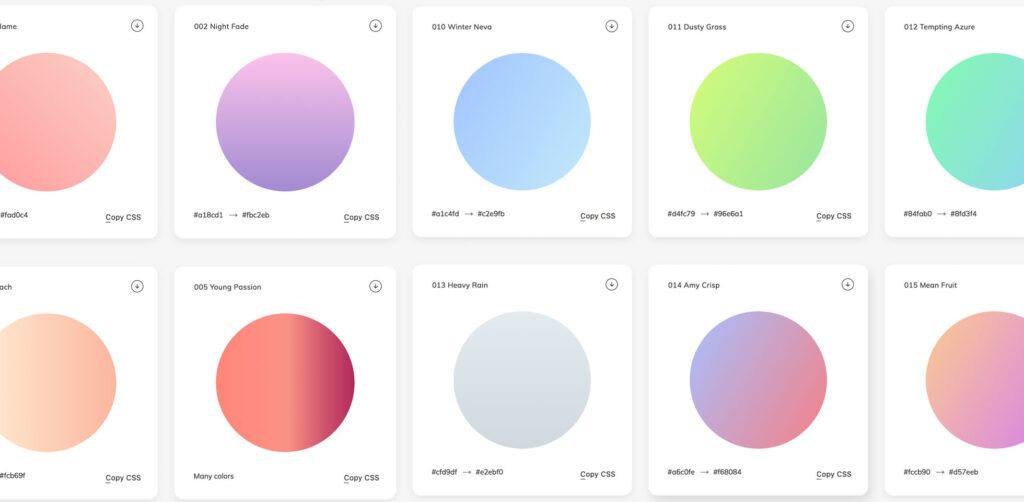Click the #8fd3f4 hex color code
1024x502 pixels.
pos(964,213)
